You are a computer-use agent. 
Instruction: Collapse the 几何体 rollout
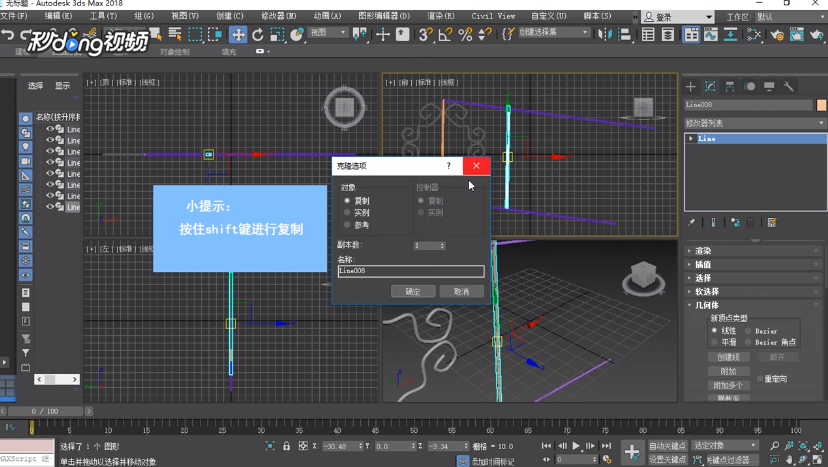[753, 305]
